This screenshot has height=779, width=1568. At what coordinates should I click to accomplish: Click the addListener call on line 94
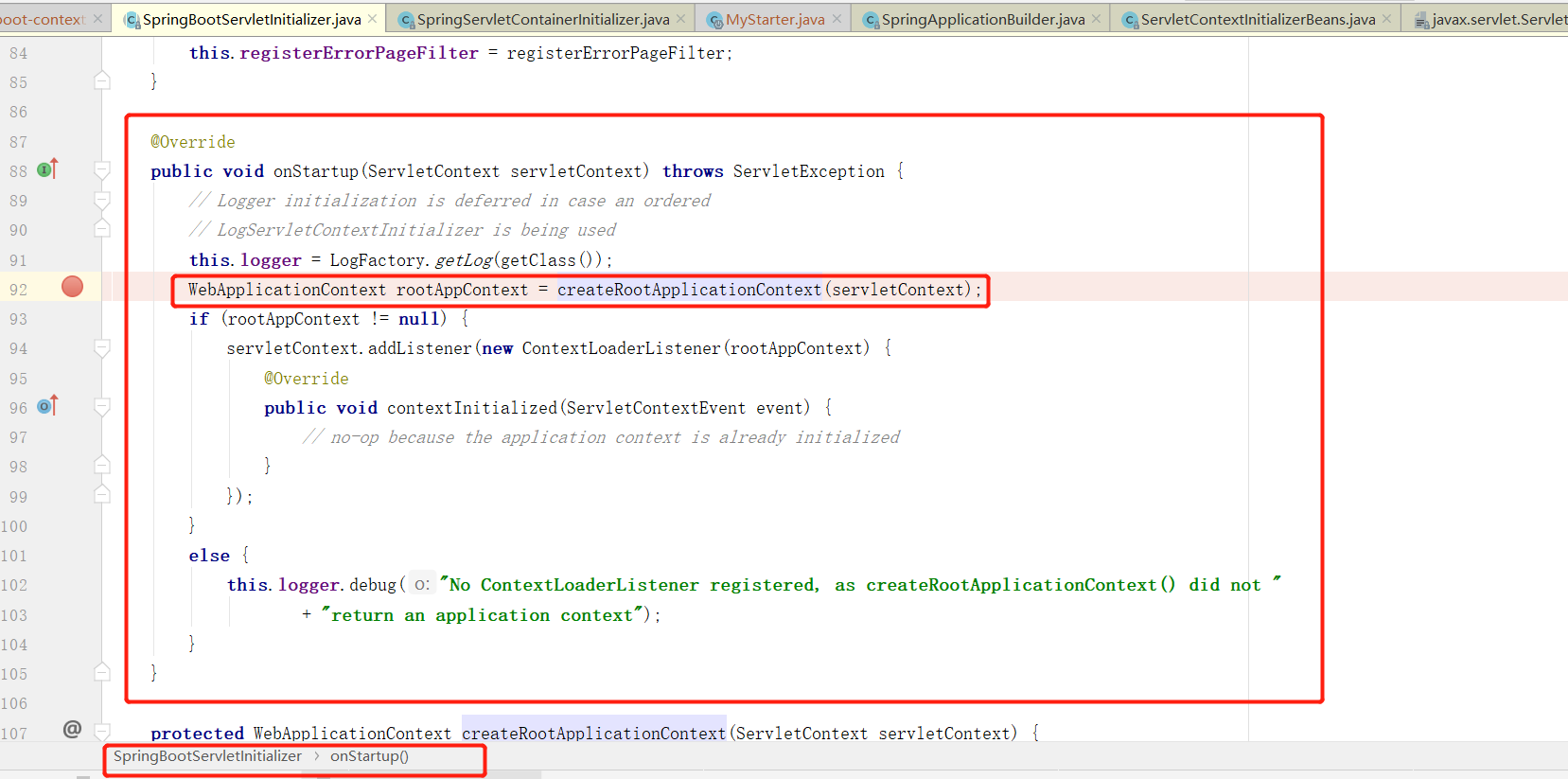419,348
